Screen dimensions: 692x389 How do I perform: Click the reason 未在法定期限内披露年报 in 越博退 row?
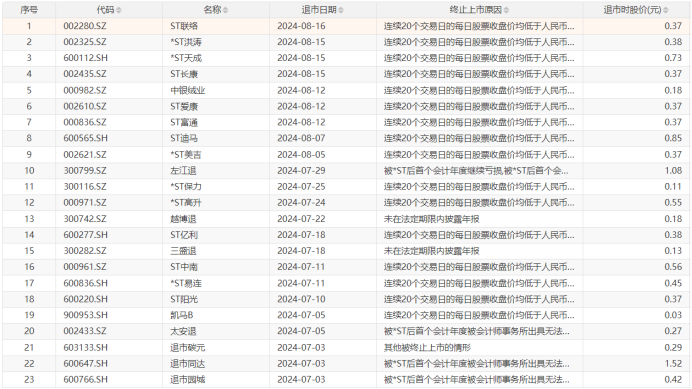432,219
